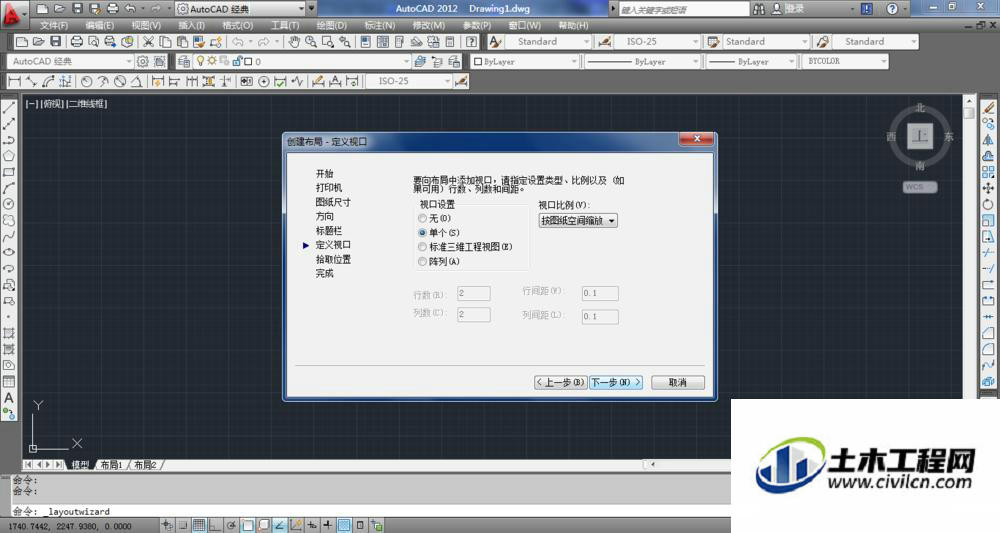Open the Properties palette icon
1000x533 pixels.
(365, 42)
